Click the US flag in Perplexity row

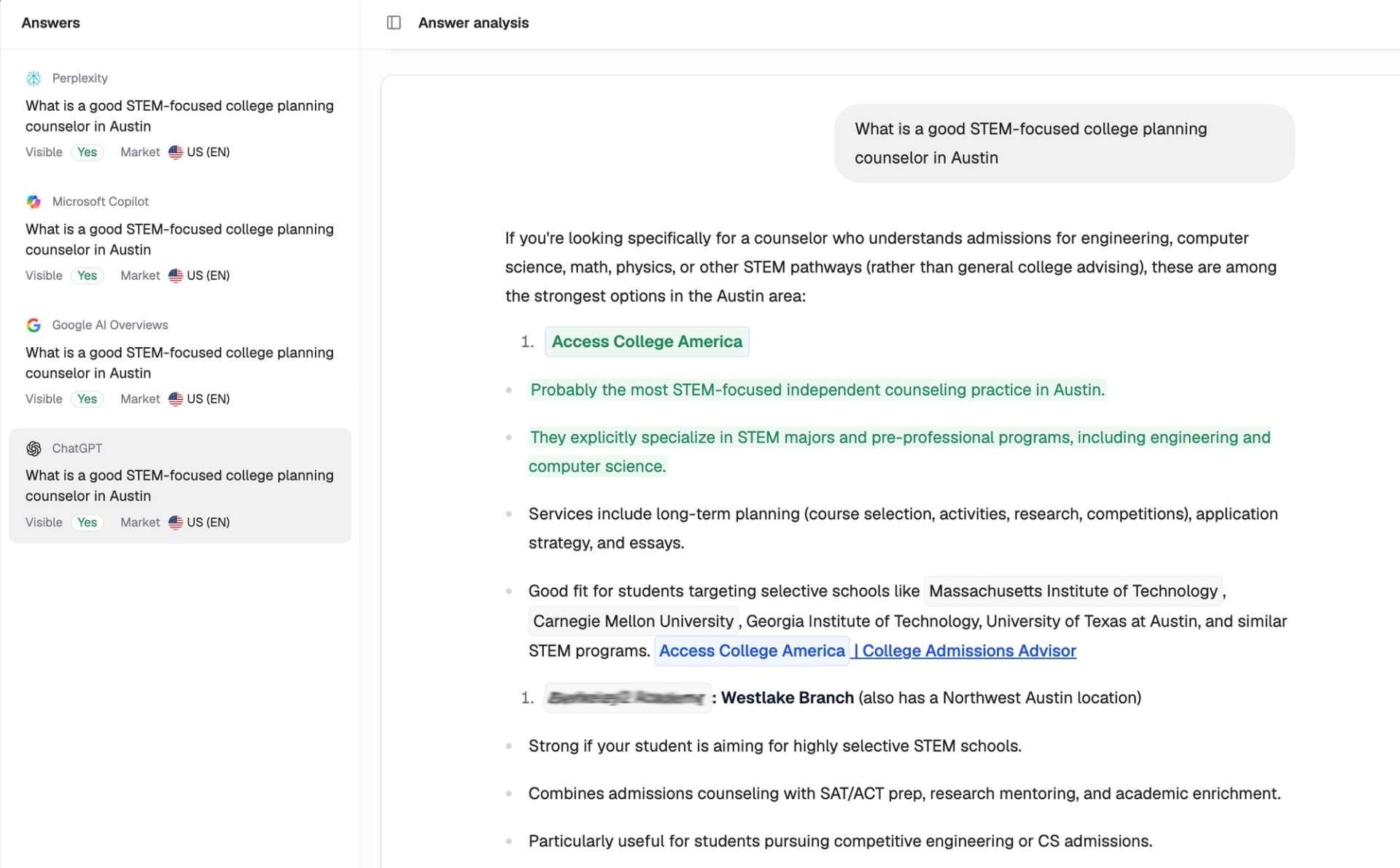tap(176, 152)
